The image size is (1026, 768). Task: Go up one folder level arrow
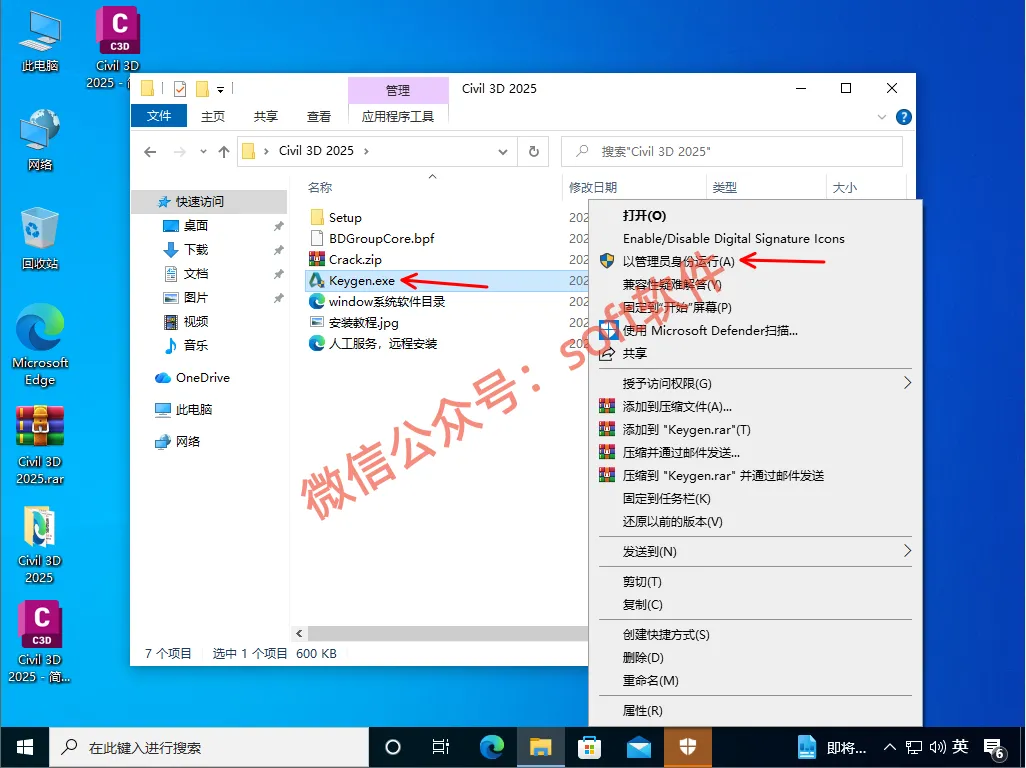coord(224,152)
